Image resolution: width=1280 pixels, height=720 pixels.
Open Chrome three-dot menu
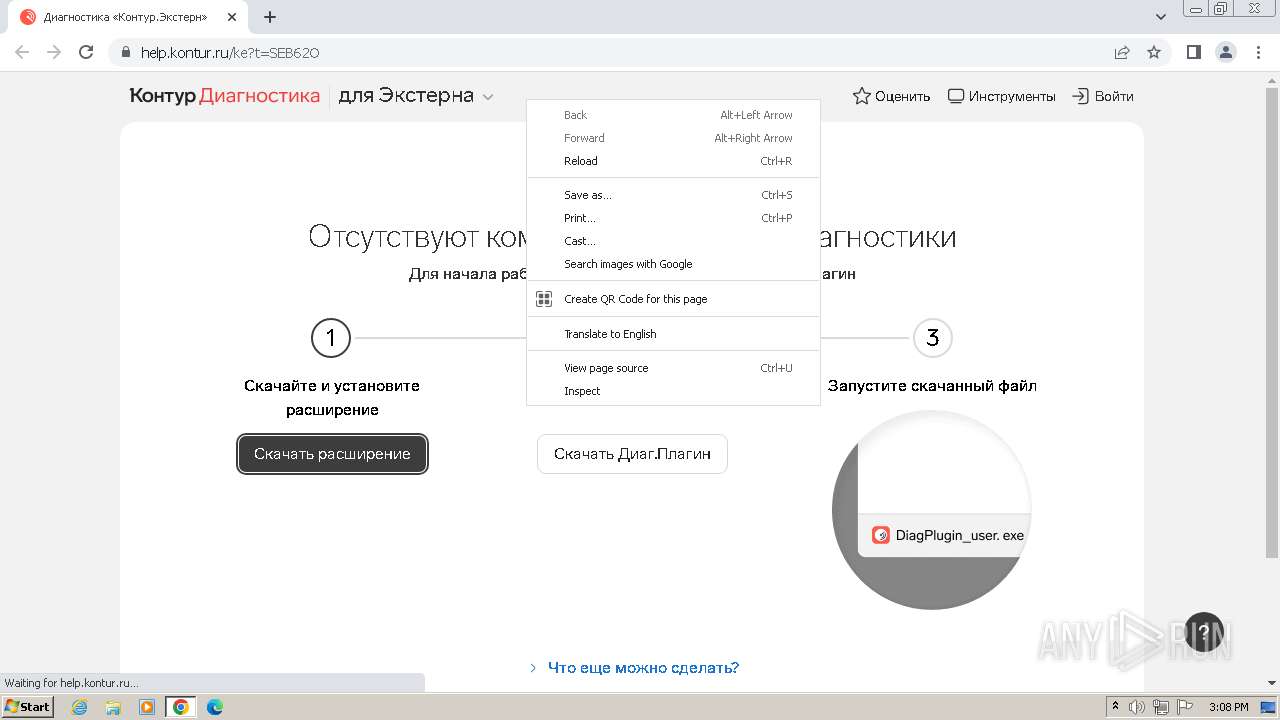[x=1257, y=52]
